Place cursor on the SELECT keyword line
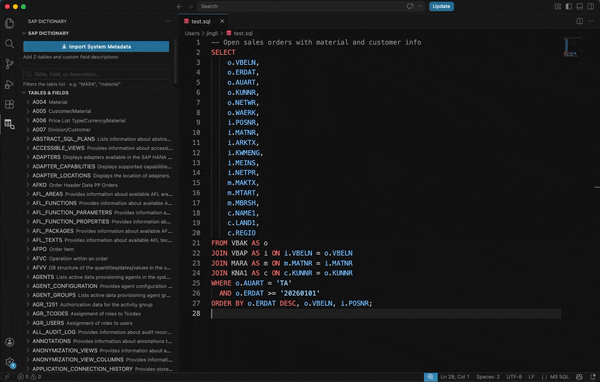 pyautogui.click(x=223, y=52)
